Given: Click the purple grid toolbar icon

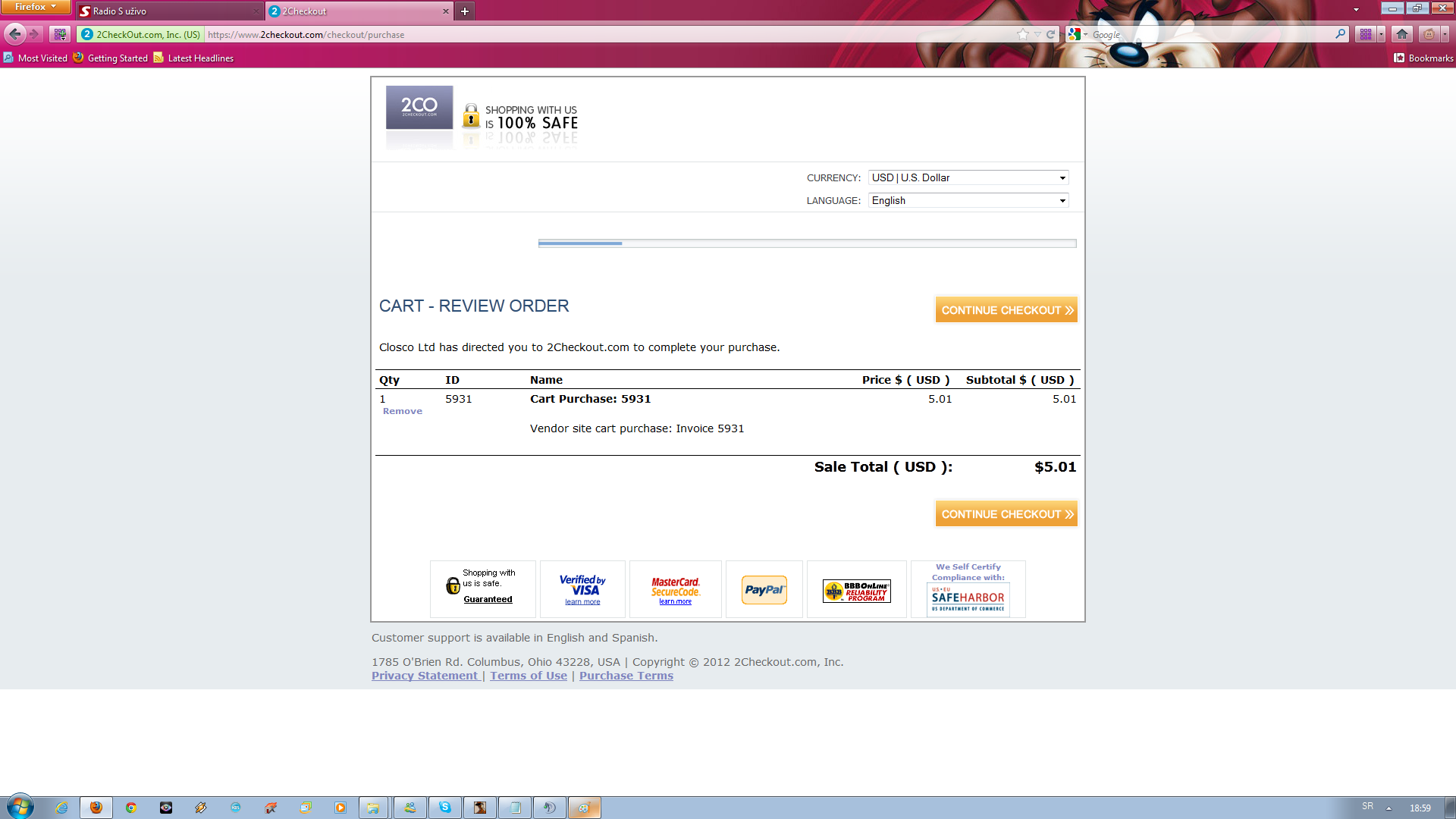Looking at the screenshot, I should 1366,34.
